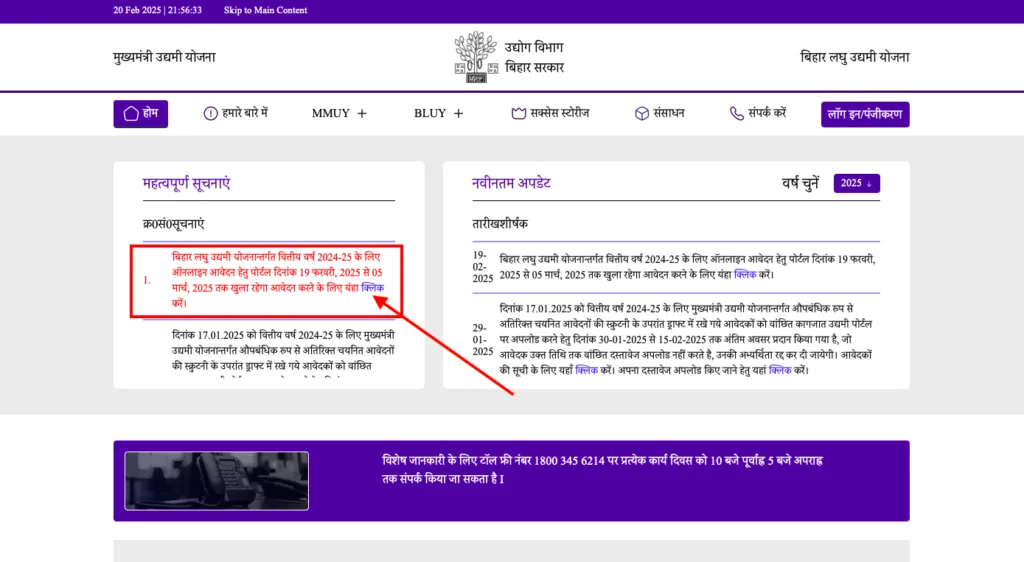Image resolution: width=1024 pixels, height=562 pixels.
Task: Click the Bihar government tree emblem logo
Action: (476, 57)
